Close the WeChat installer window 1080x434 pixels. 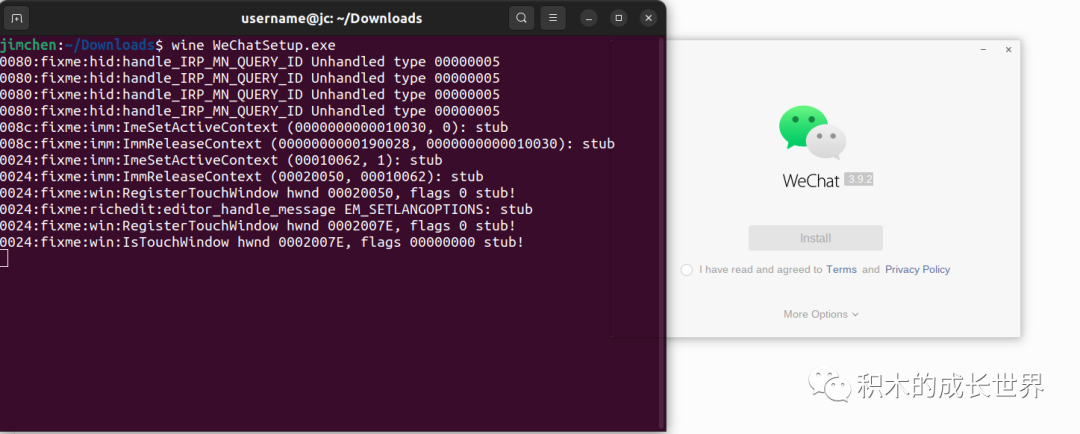[x=1008, y=50]
